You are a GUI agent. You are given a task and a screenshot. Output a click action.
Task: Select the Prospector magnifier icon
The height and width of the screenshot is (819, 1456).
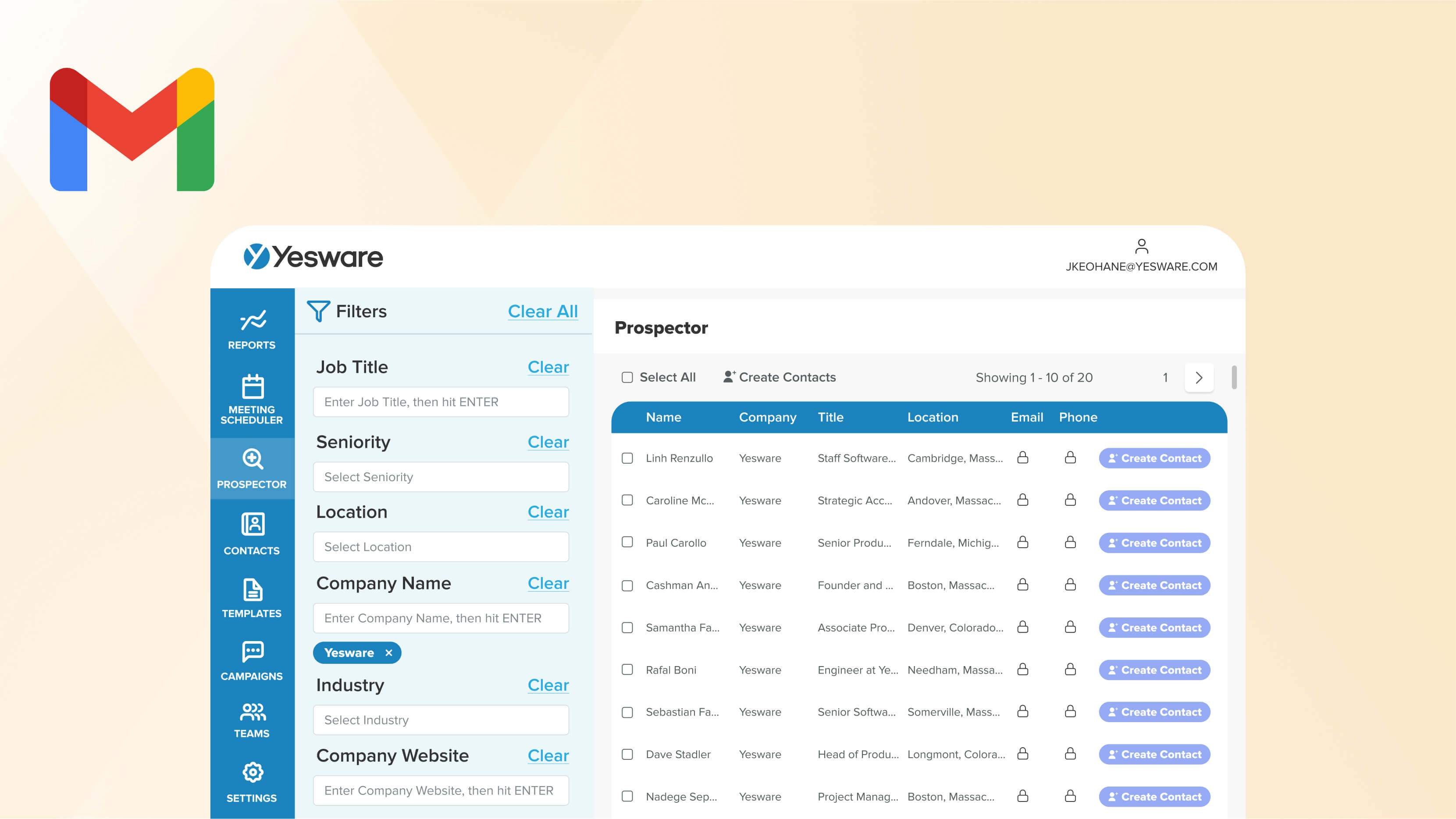(253, 459)
